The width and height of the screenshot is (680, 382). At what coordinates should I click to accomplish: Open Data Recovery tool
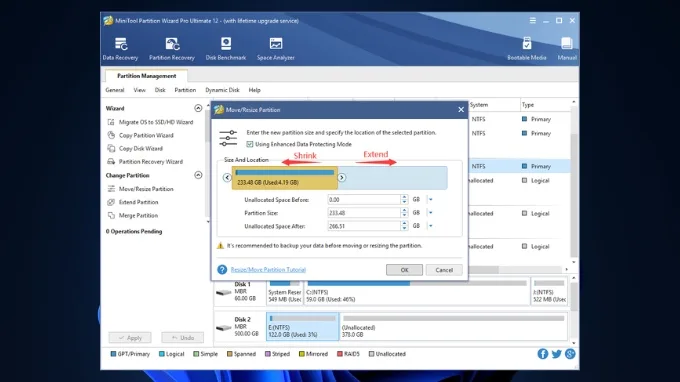pos(120,49)
